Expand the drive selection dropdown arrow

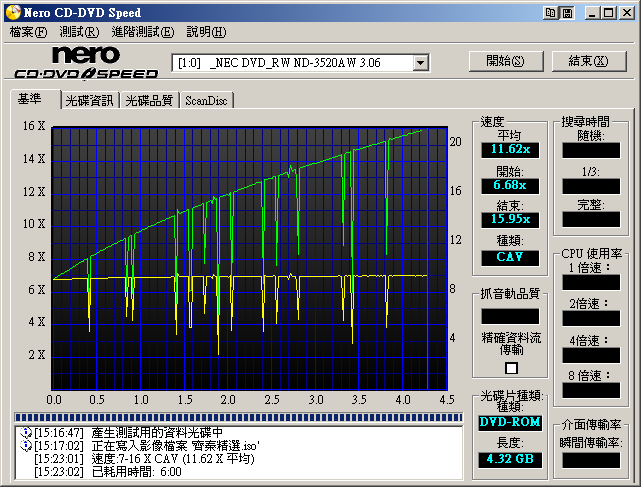point(420,63)
